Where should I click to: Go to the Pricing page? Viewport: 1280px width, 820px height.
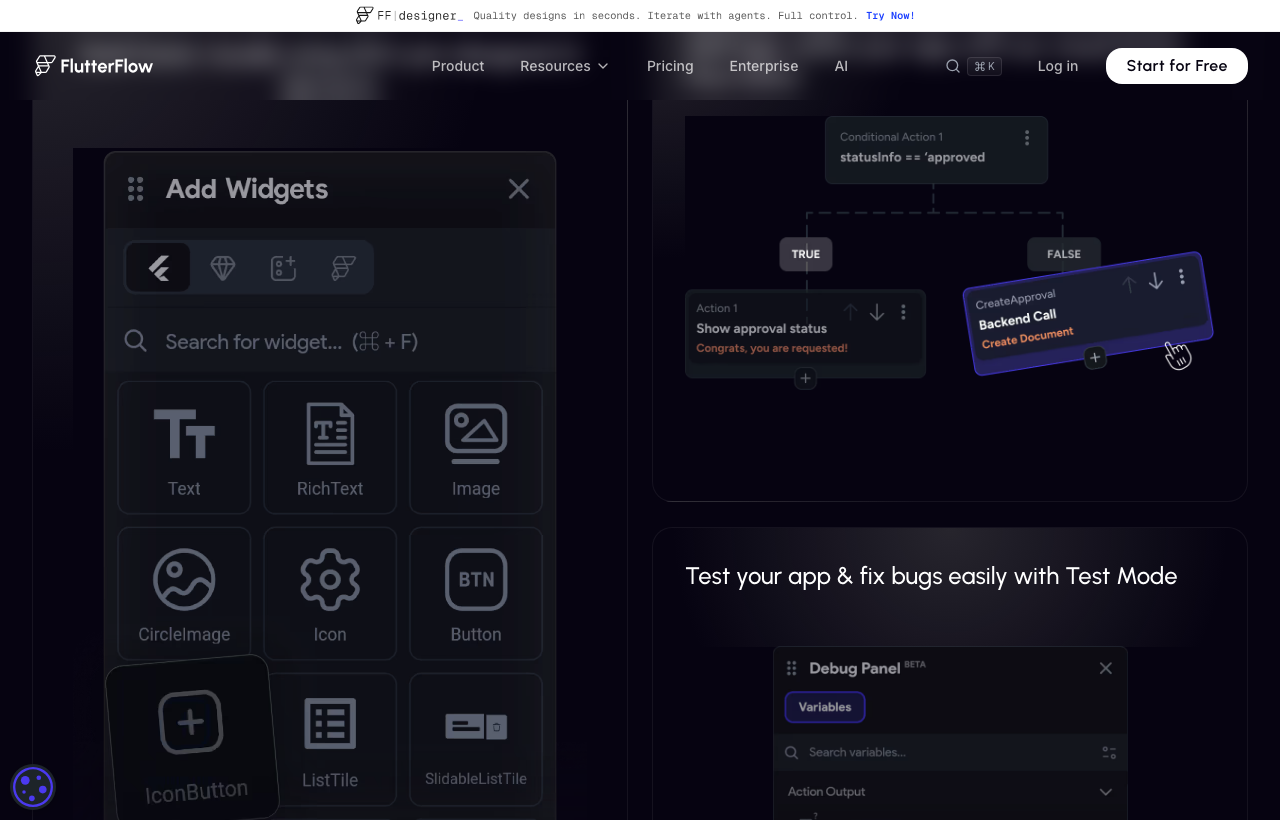pyautogui.click(x=670, y=66)
